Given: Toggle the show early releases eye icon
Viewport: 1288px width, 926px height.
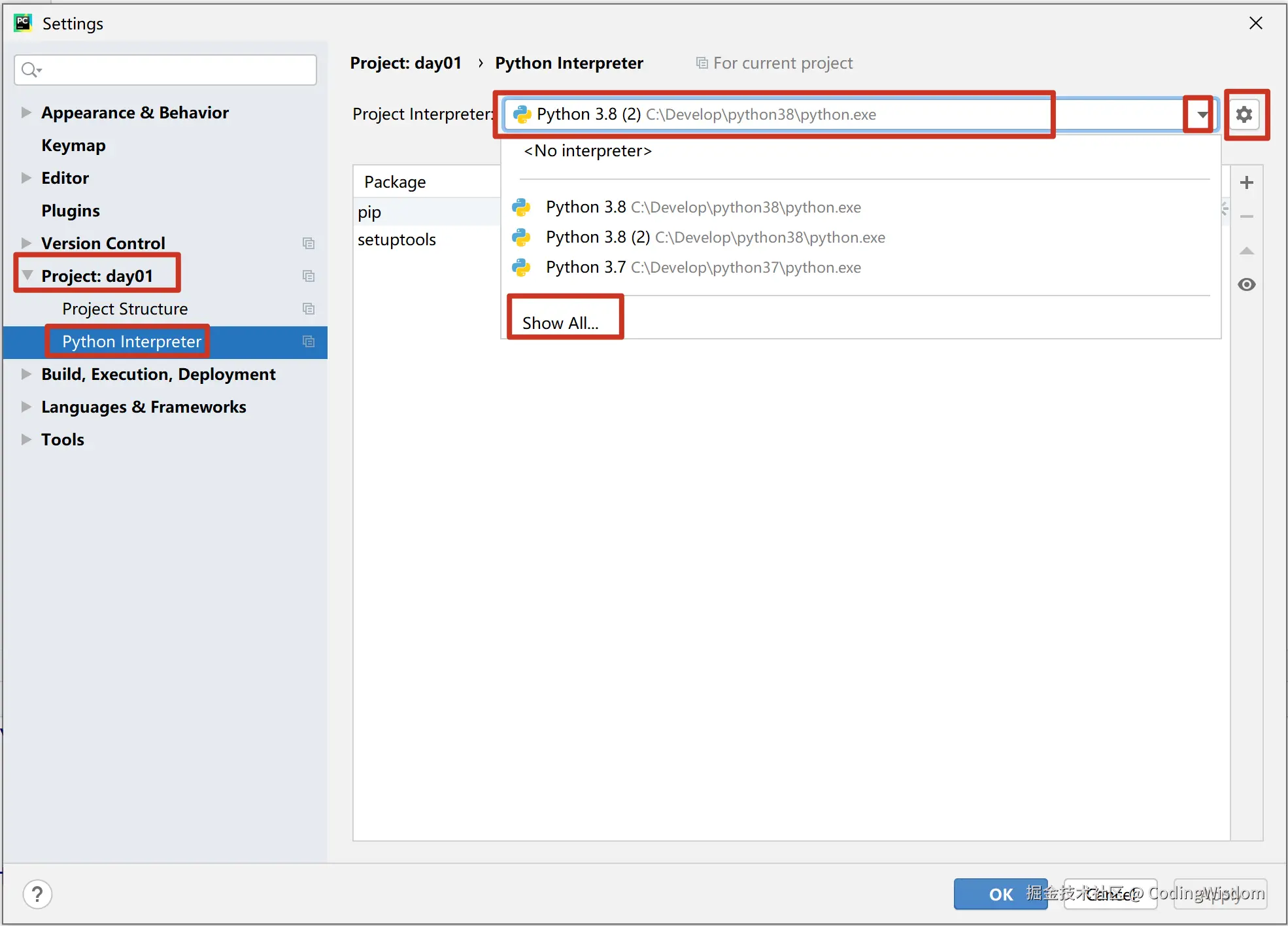Looking at the screenshot, I should [x=1247, y=284].
